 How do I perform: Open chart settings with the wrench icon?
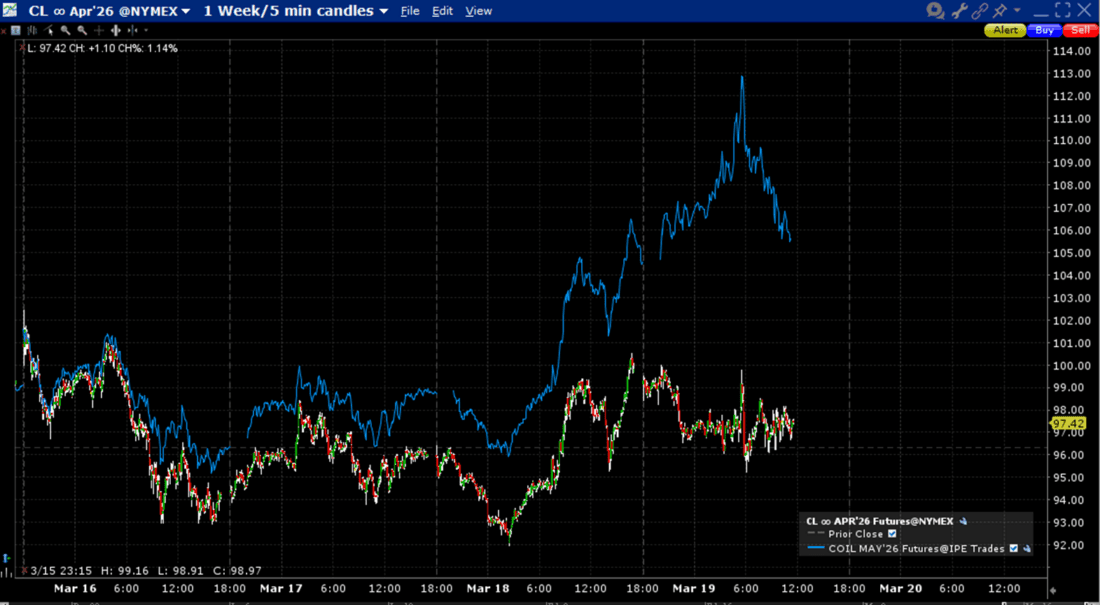pos(960,10)
